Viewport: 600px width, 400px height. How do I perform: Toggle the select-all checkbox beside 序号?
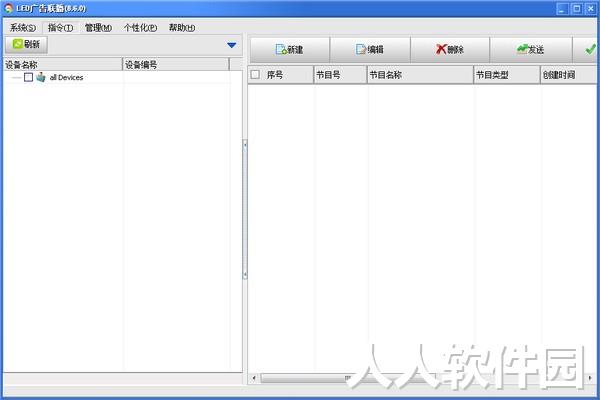[255, 75]
